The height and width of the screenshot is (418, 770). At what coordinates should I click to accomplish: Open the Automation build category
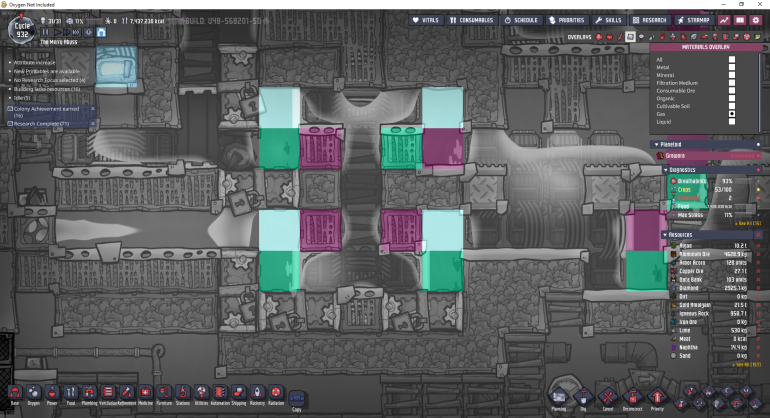click(x=220, y=394)
